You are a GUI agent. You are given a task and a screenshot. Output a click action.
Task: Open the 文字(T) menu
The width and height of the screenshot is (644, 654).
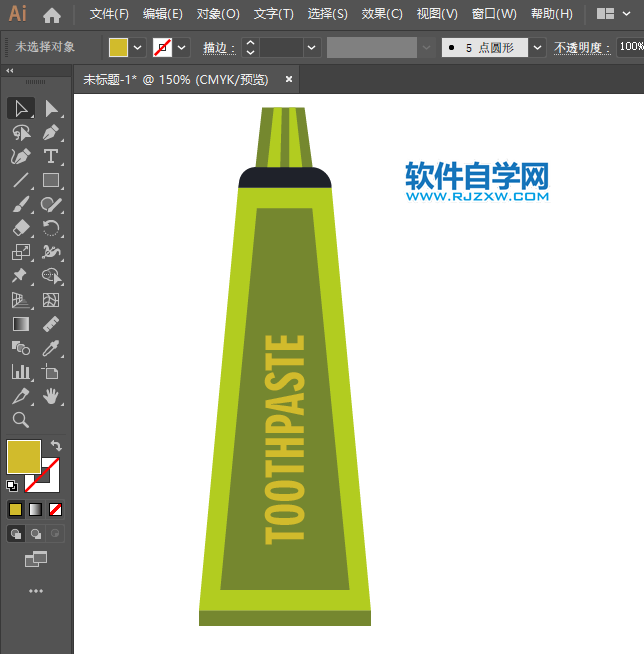click(x=274, y=14)
